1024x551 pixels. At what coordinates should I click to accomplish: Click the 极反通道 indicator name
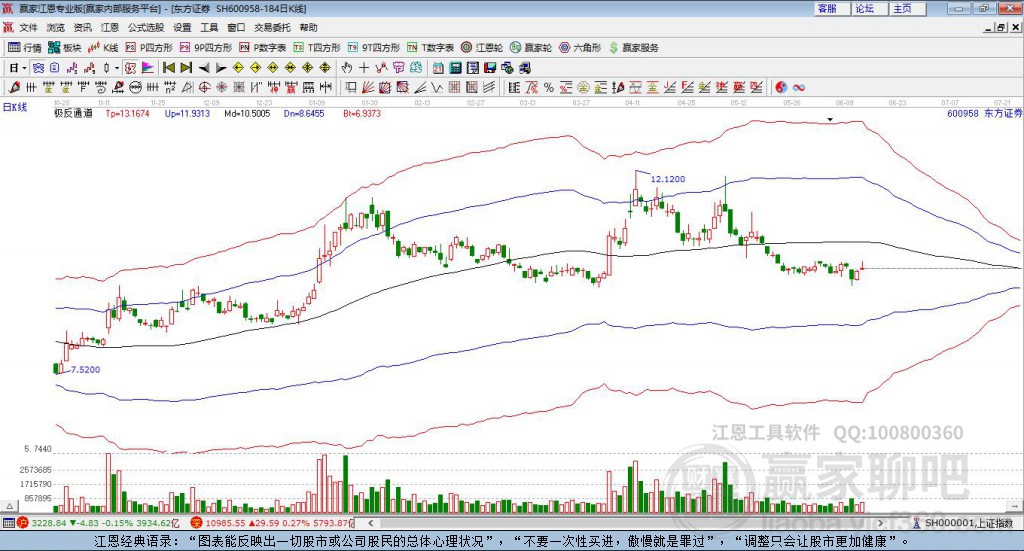click(x=73, y=114)
